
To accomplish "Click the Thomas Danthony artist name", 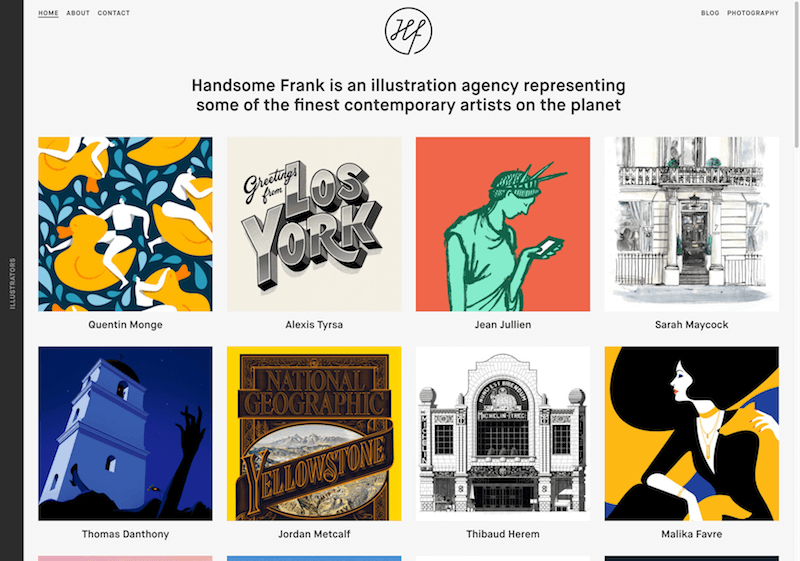I will pos(125,534).
